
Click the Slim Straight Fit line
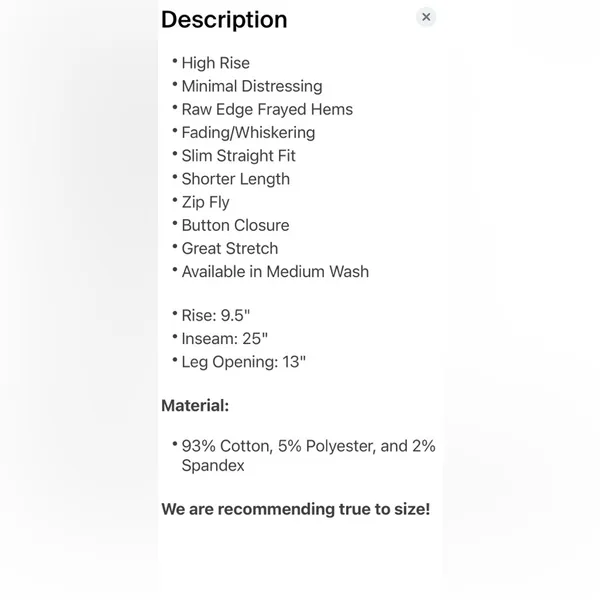pos(238,156)
